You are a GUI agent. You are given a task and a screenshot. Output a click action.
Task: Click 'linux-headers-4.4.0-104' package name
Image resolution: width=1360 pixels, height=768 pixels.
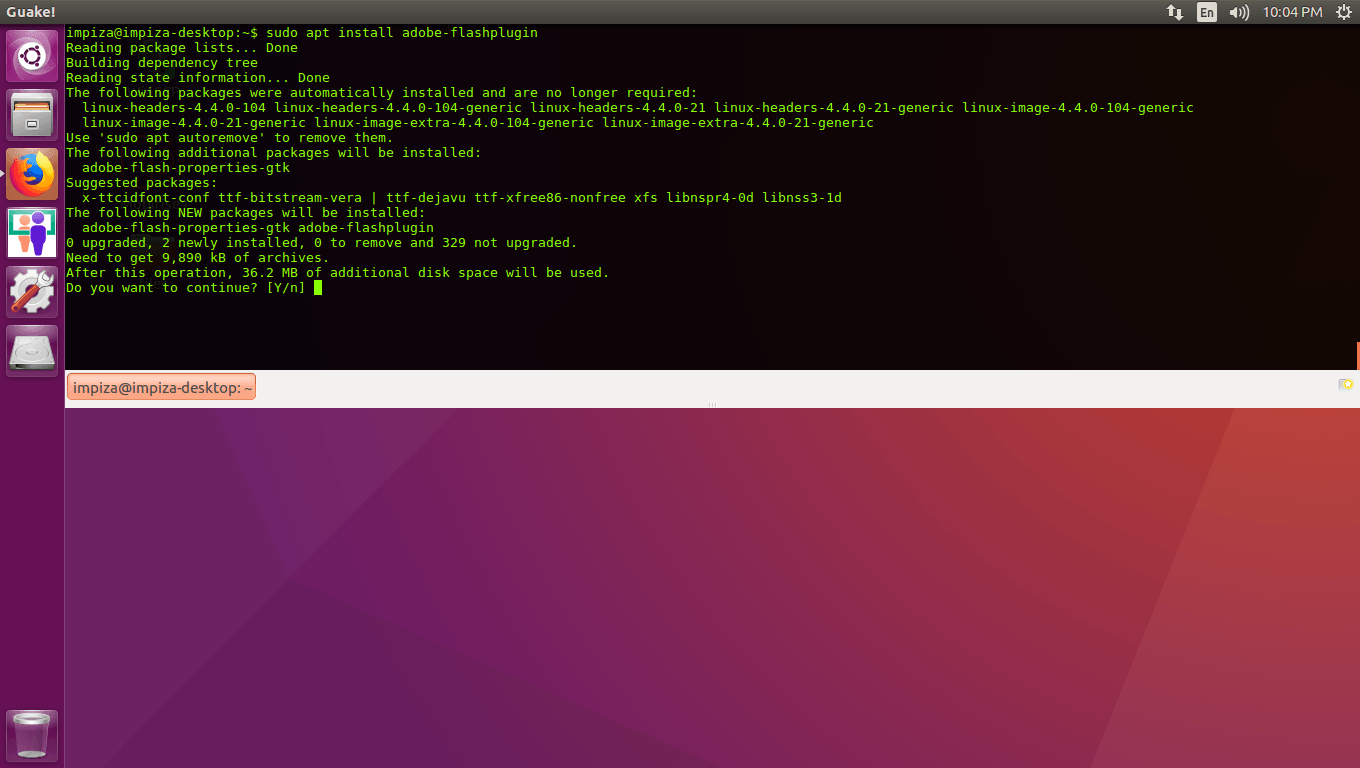pos(174,108)
